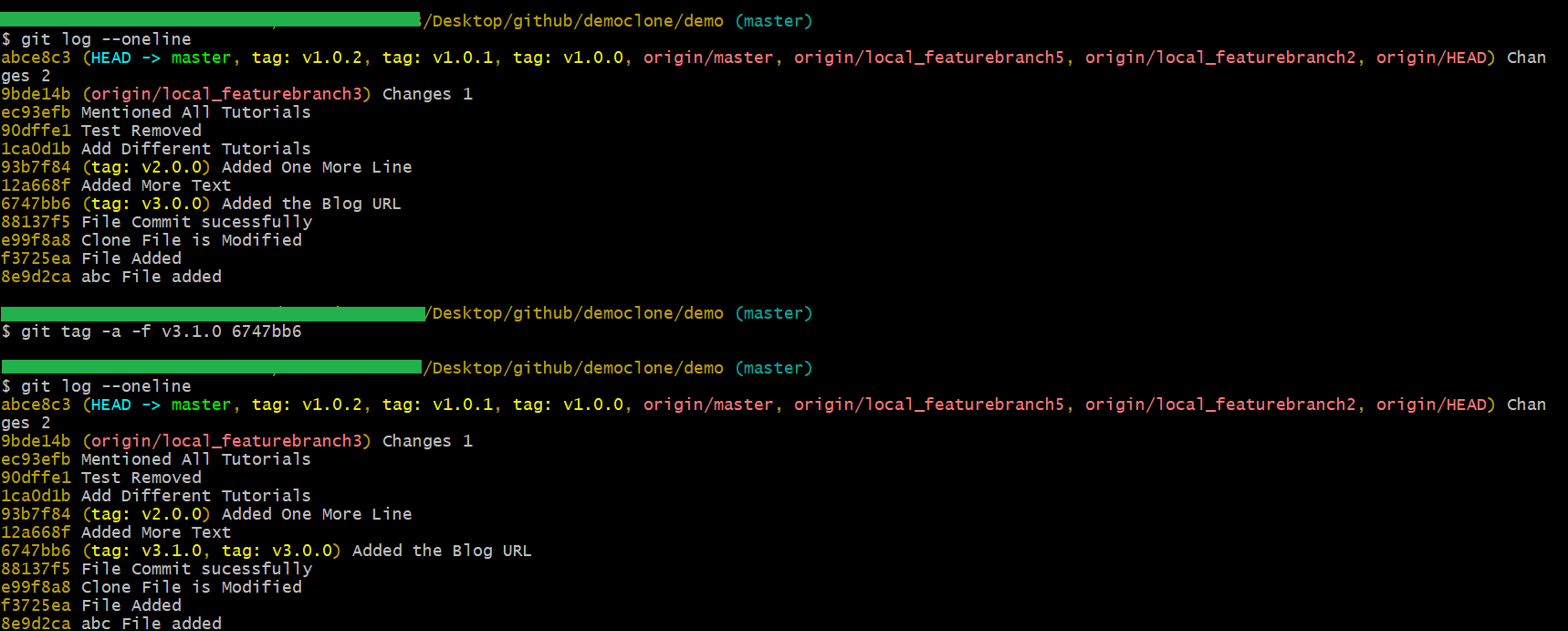Click origin/local_featurebranch5 in the second log

(x=929, y=405)
